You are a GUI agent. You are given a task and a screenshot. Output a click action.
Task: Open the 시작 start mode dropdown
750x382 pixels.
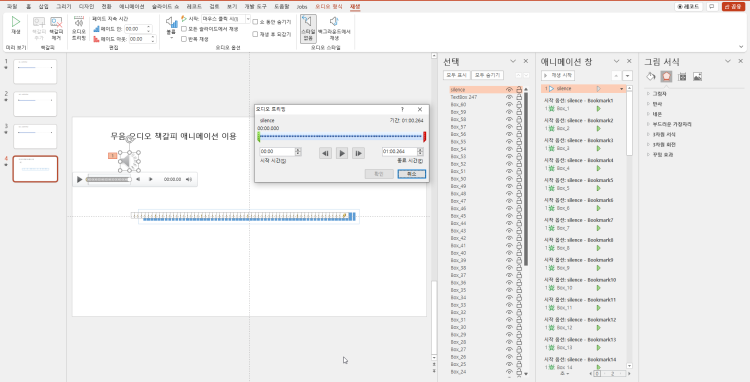point(248,19)
